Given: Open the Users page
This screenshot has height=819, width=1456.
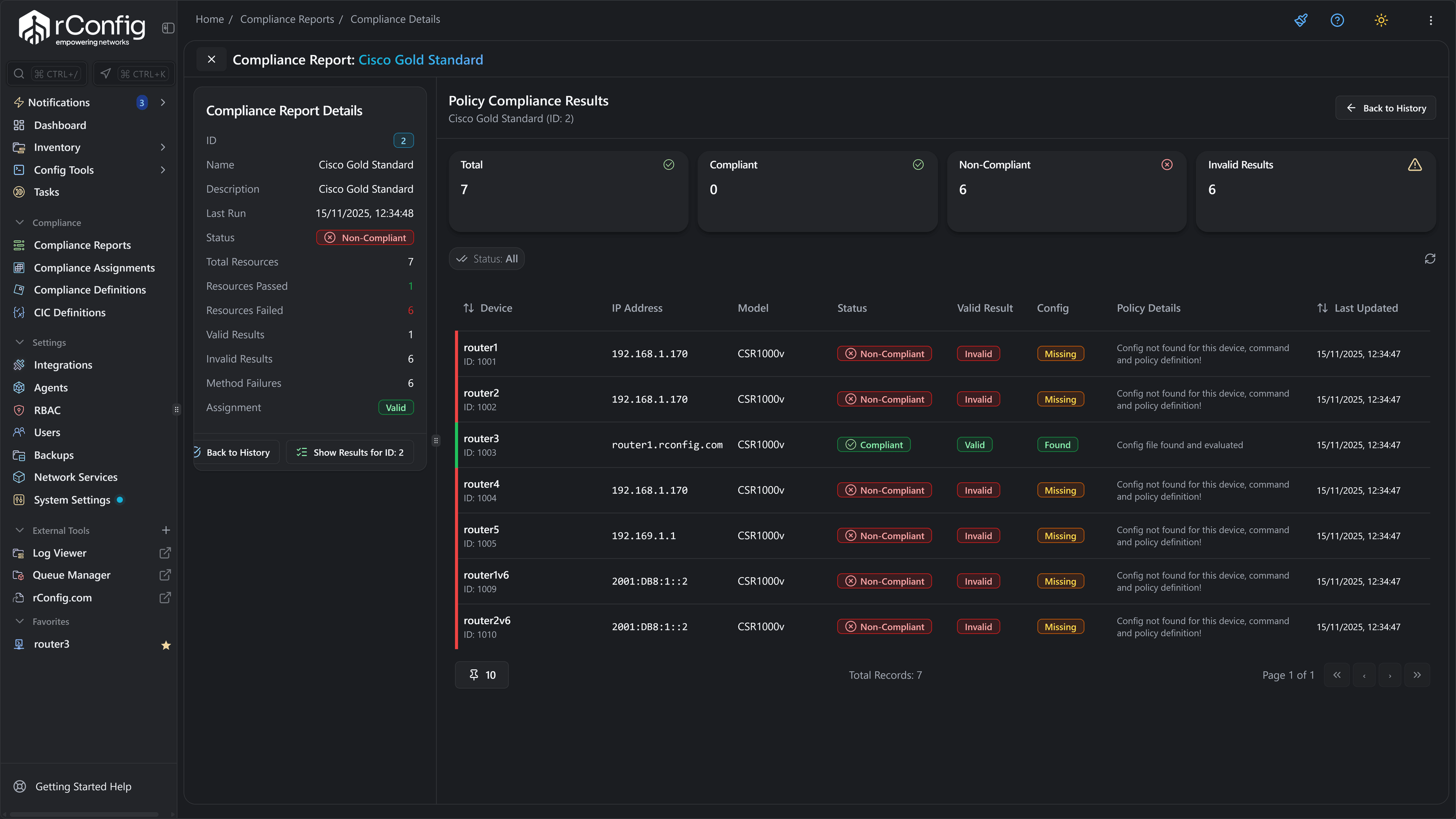Looking at the screenshot, I should pyautogui.click(x=47, y=432).
